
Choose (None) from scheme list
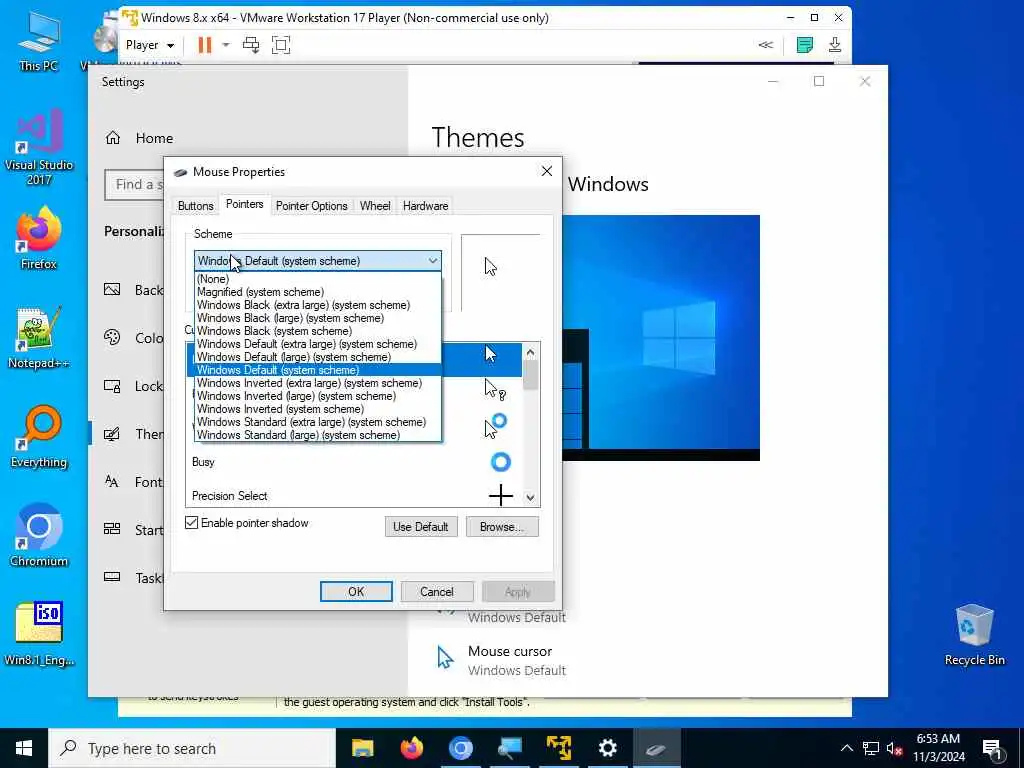[318, 279]
